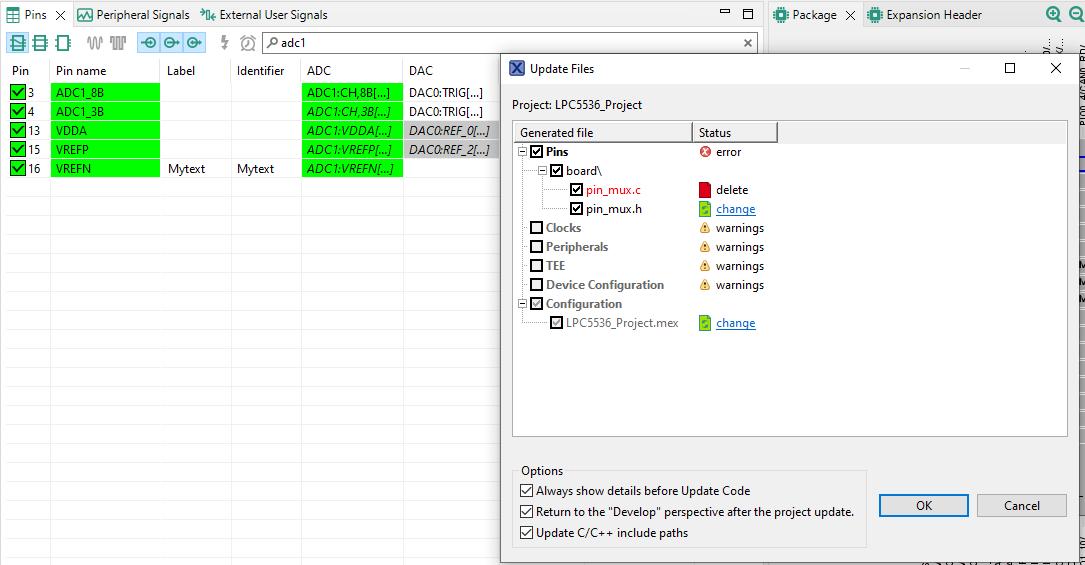The height and width of the screenshot is (565, 1085).
Task: Toggle the input direction pin filter icon
Action: click(149, 43)
